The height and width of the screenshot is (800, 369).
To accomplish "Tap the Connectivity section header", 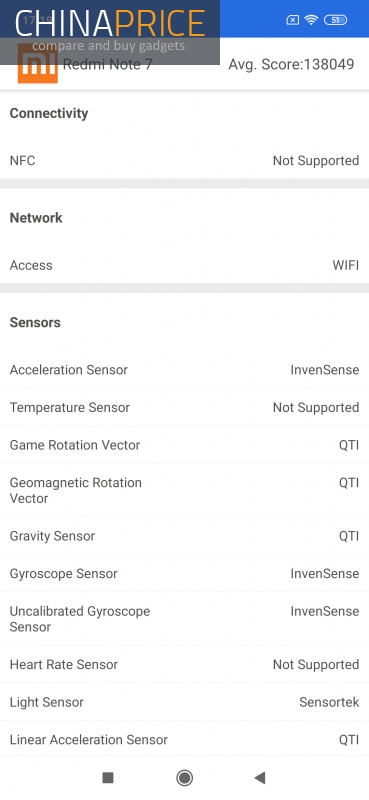I will coord(49,113).
